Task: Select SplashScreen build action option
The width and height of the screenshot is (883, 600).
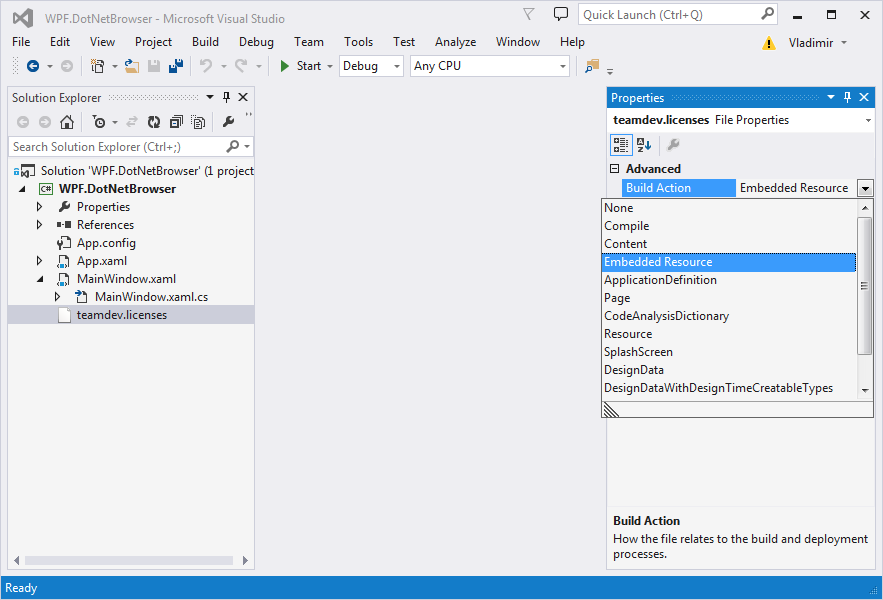Action: tap(729, 352)
